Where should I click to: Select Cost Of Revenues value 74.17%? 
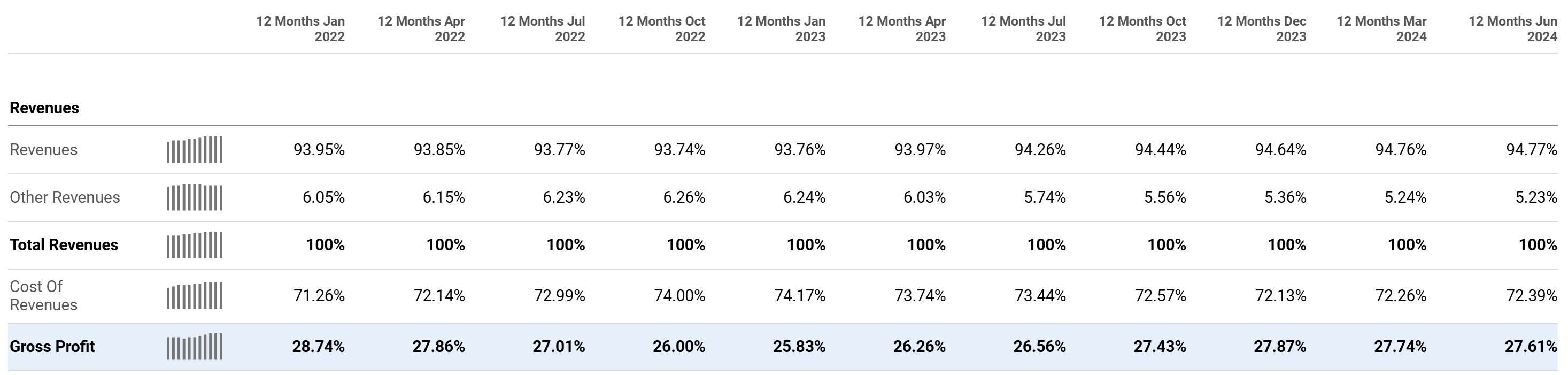pos(800,296)
